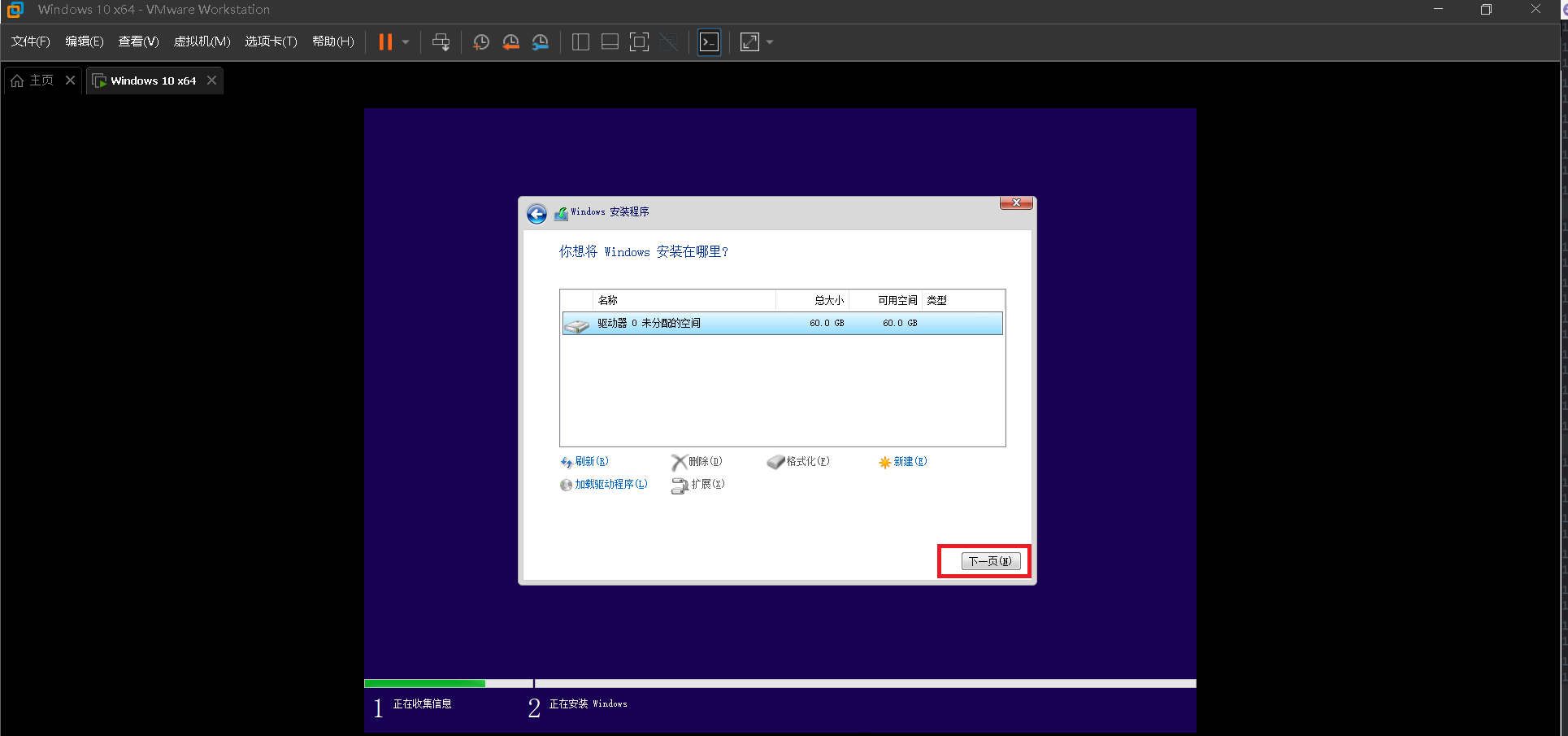The image size is (1568, 736).
Task: Click the 扩展(X) option
Action: (x=698, y=485)
